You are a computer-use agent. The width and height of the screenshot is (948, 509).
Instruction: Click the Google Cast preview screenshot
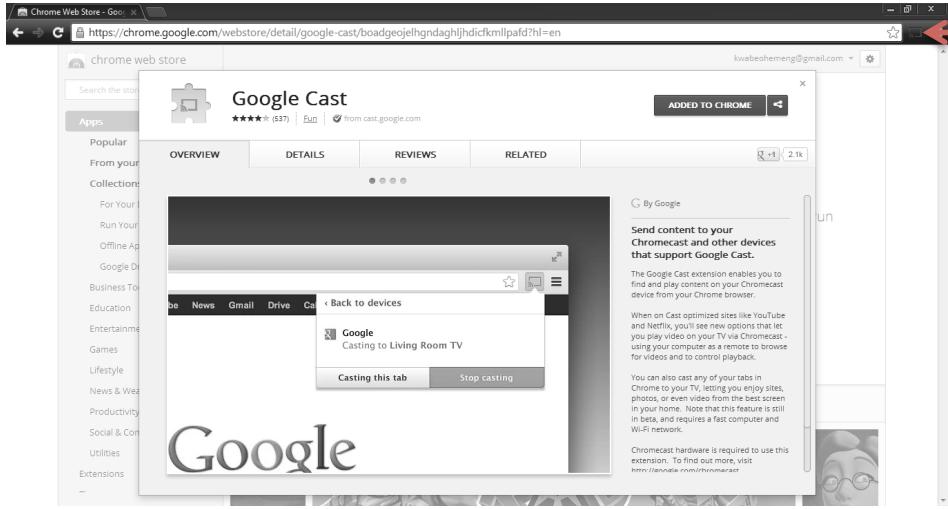[389, 334]
